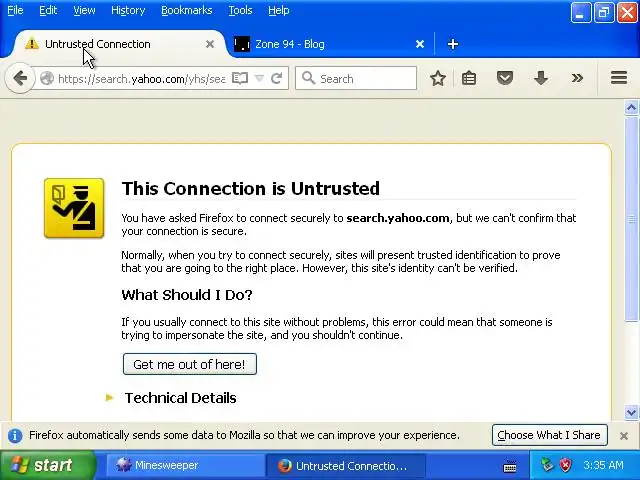Click the safely remove hardware tray icon
This screenshot has height=480, width=640.
pos(547,465)
